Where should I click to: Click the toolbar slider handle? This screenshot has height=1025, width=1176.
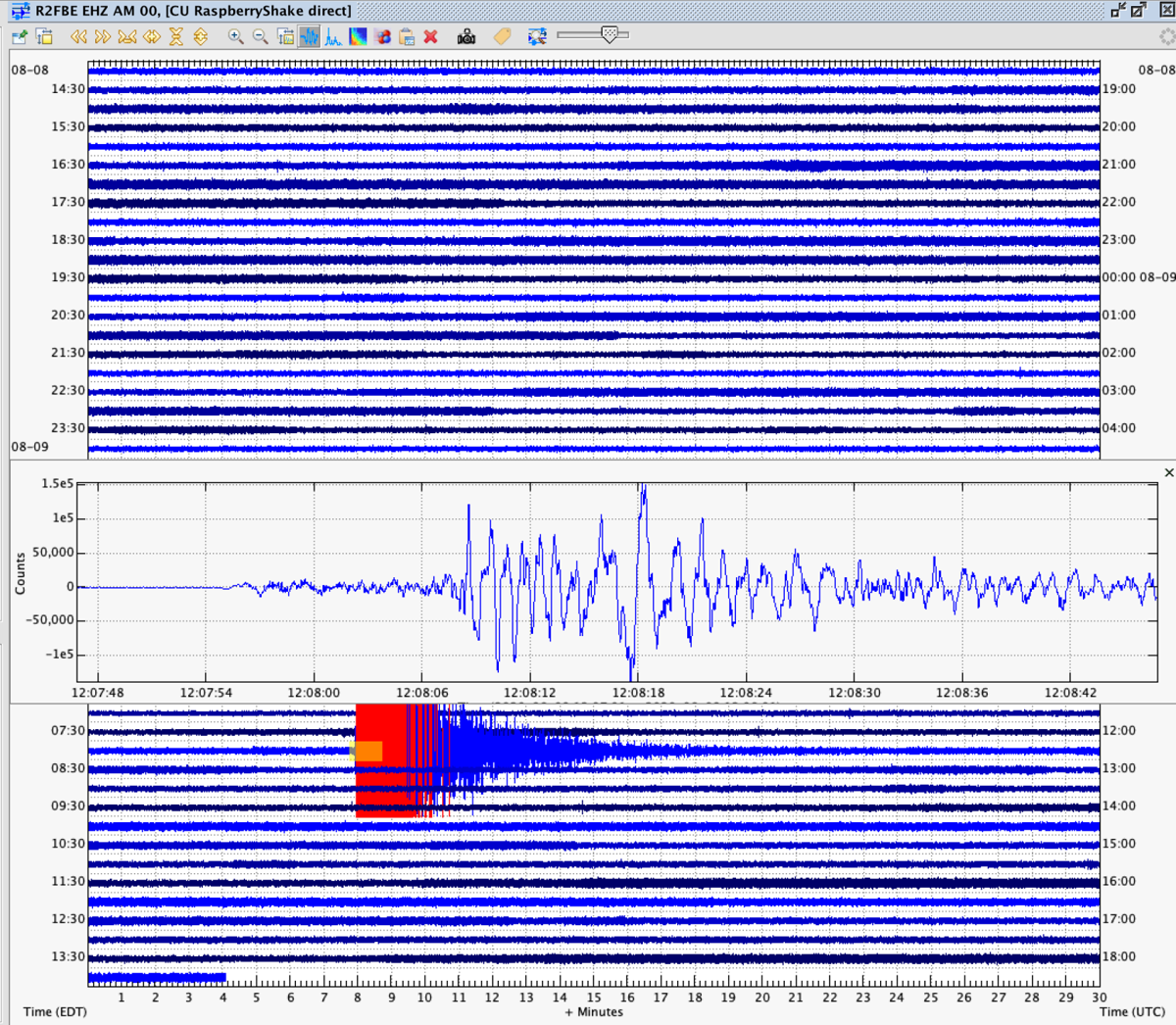(x=610, y=35)
